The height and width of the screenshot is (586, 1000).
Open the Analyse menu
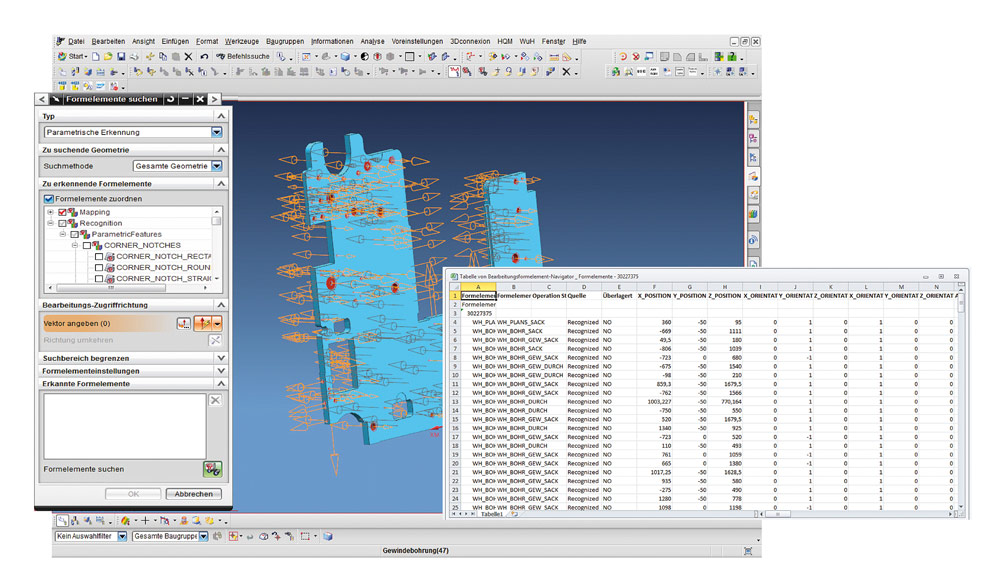(x=372, y=41)
